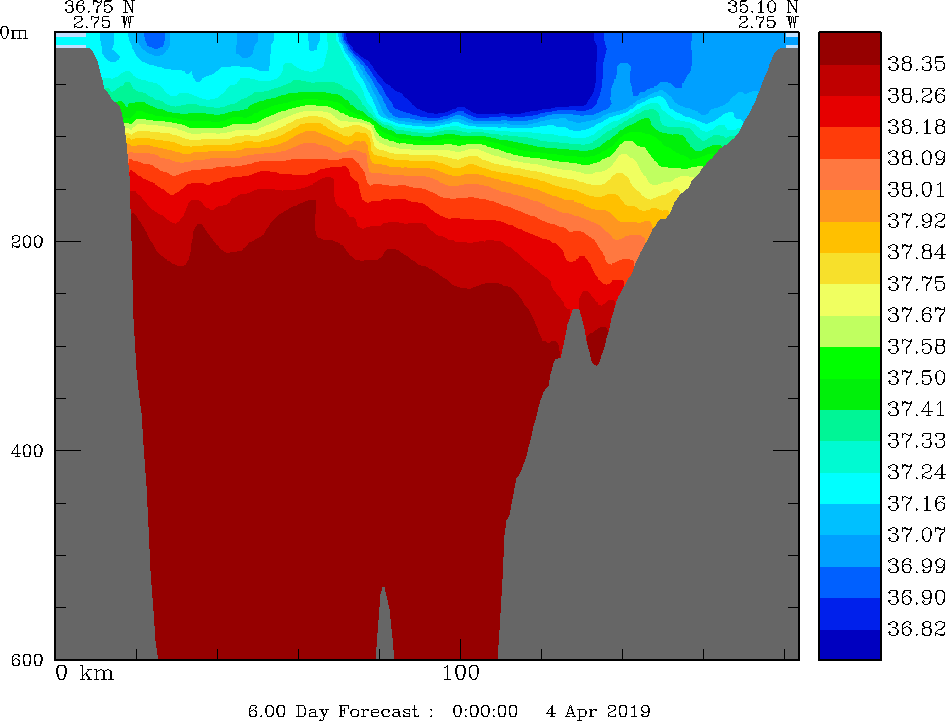Click the 0m depth axis label

click(14, 33)
